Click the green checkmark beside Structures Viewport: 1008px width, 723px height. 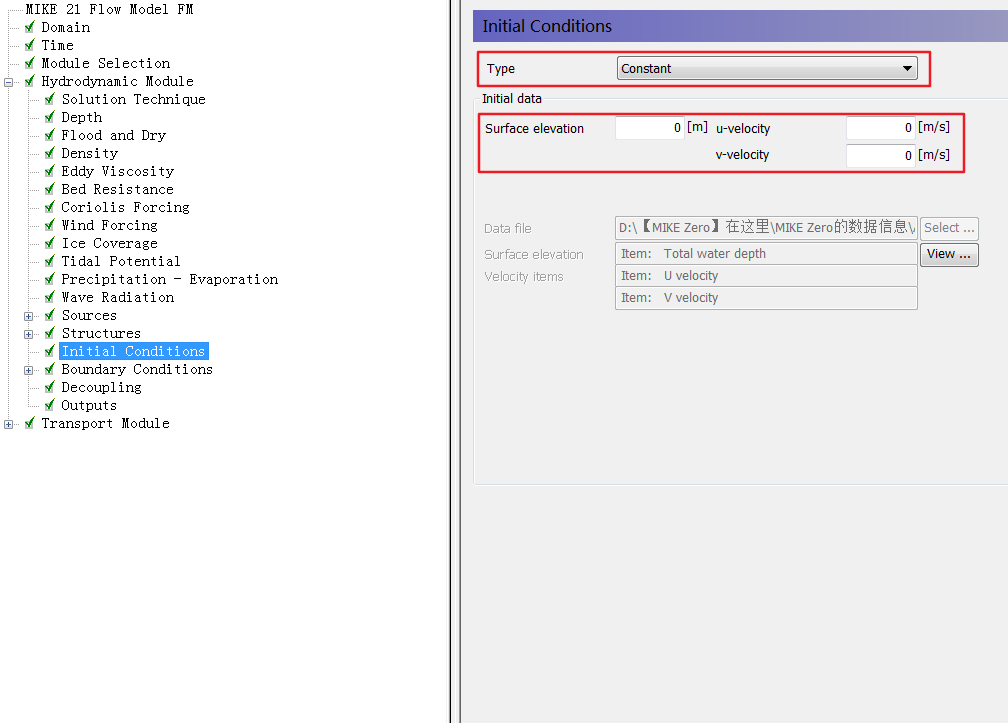pyautogui.click(x=50, y=333)
